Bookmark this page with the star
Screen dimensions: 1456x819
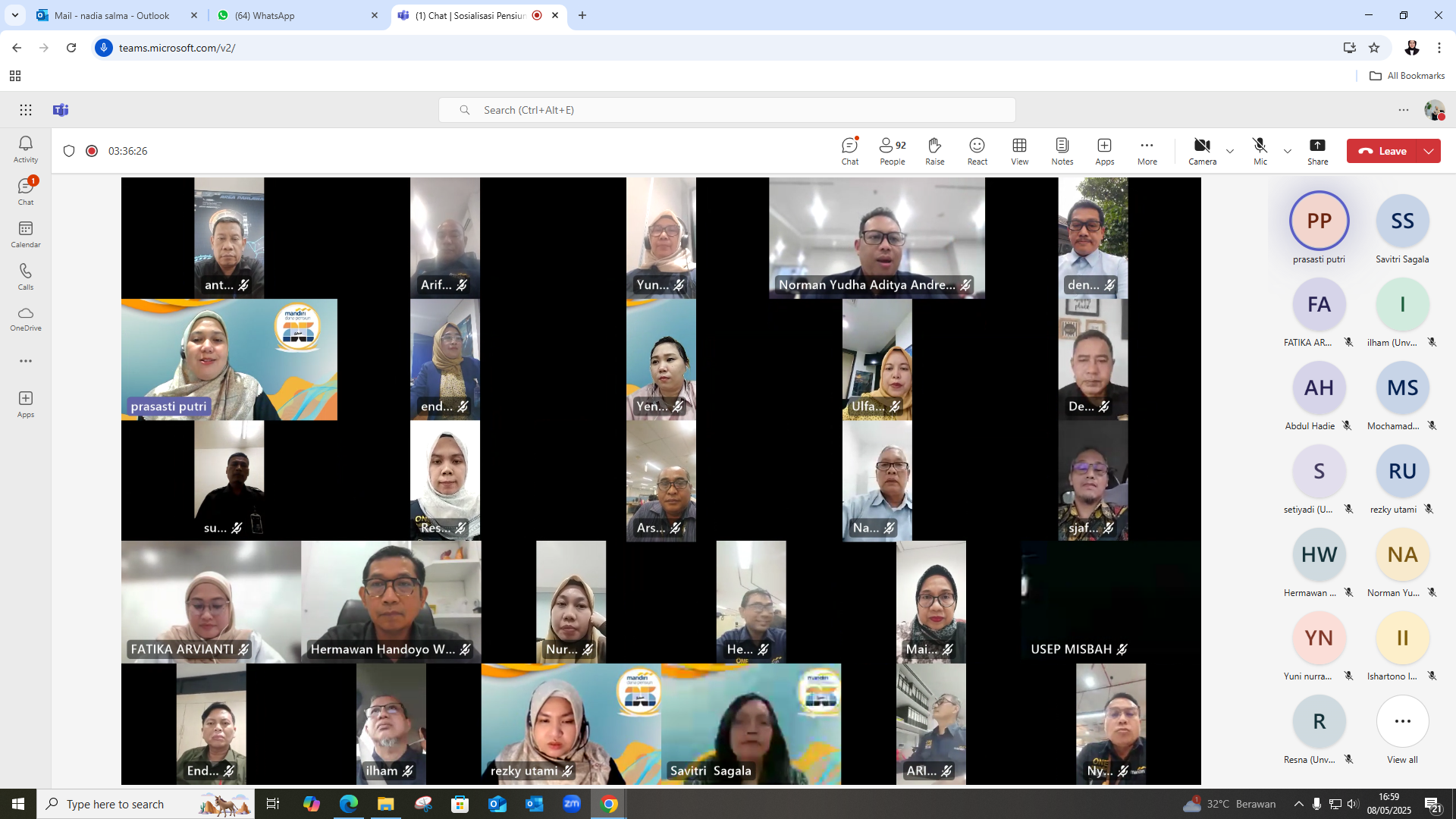tap(1374, 48)
